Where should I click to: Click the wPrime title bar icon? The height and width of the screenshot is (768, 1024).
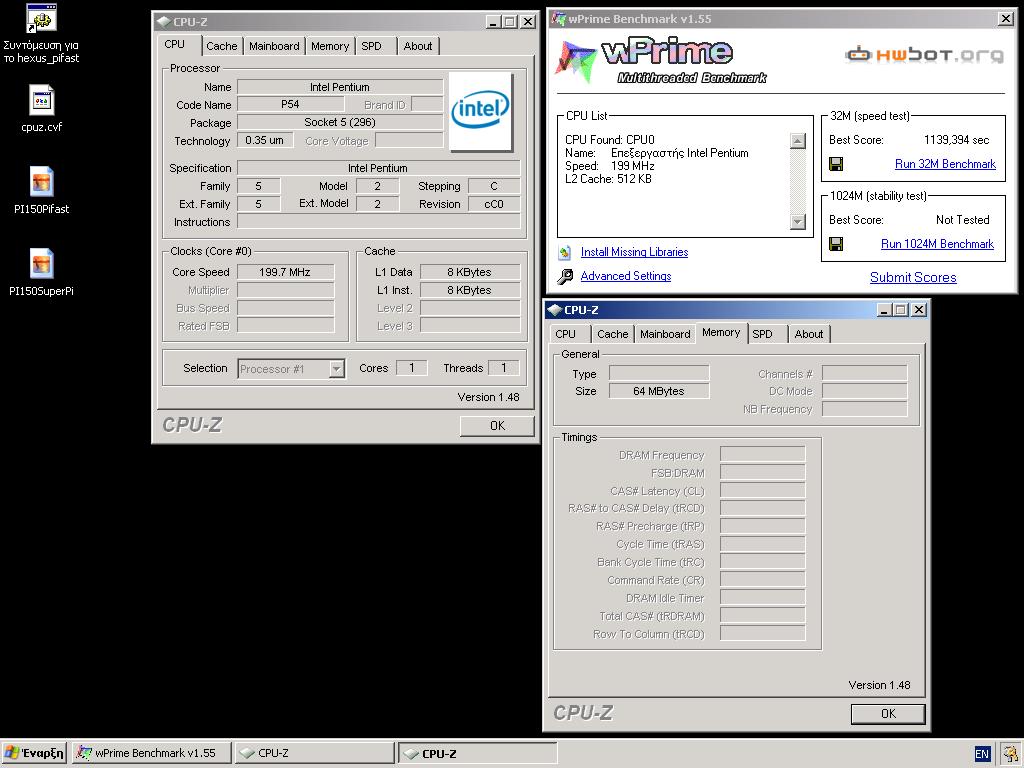coord(558,18)
